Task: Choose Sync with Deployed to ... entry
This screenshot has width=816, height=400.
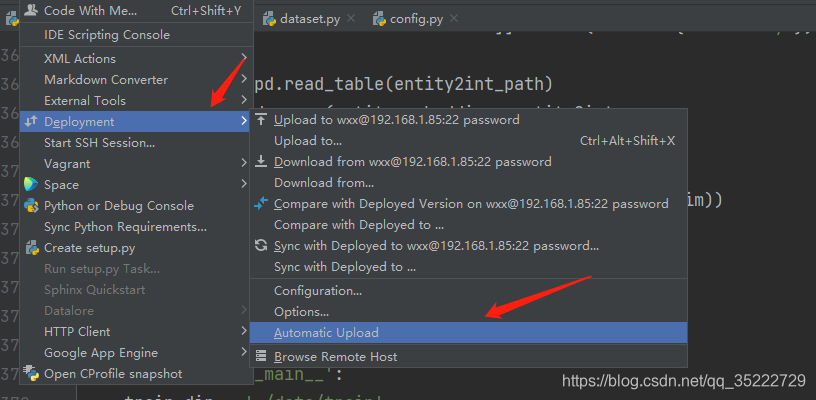Action: [x=468, y=267]
